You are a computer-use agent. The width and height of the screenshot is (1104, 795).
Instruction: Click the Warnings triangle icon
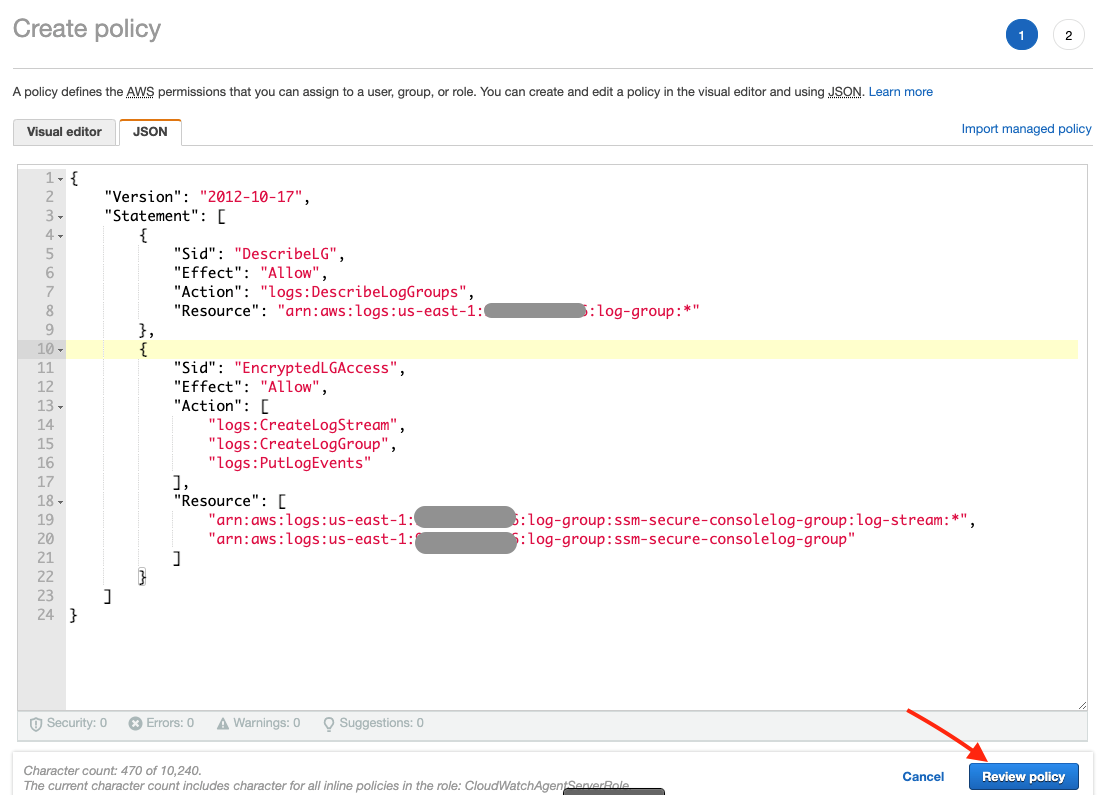[x=222, y=722]
